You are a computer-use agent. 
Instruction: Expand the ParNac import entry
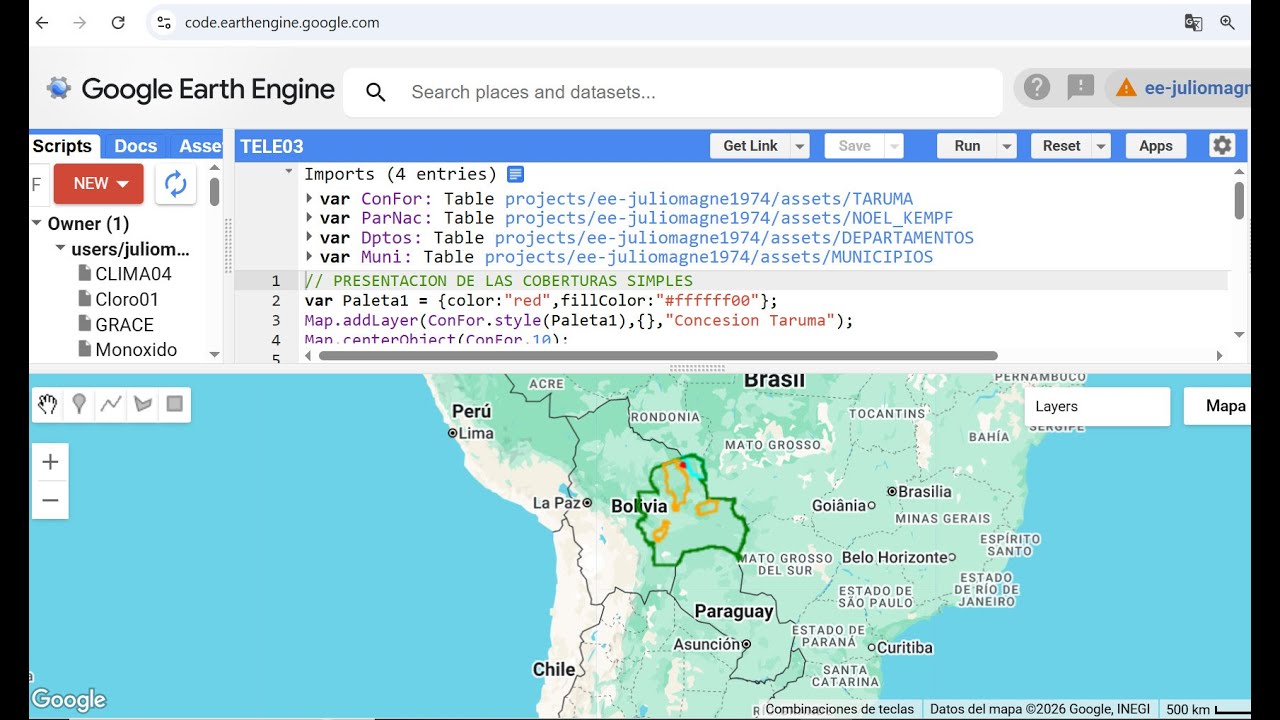(310, 218)
